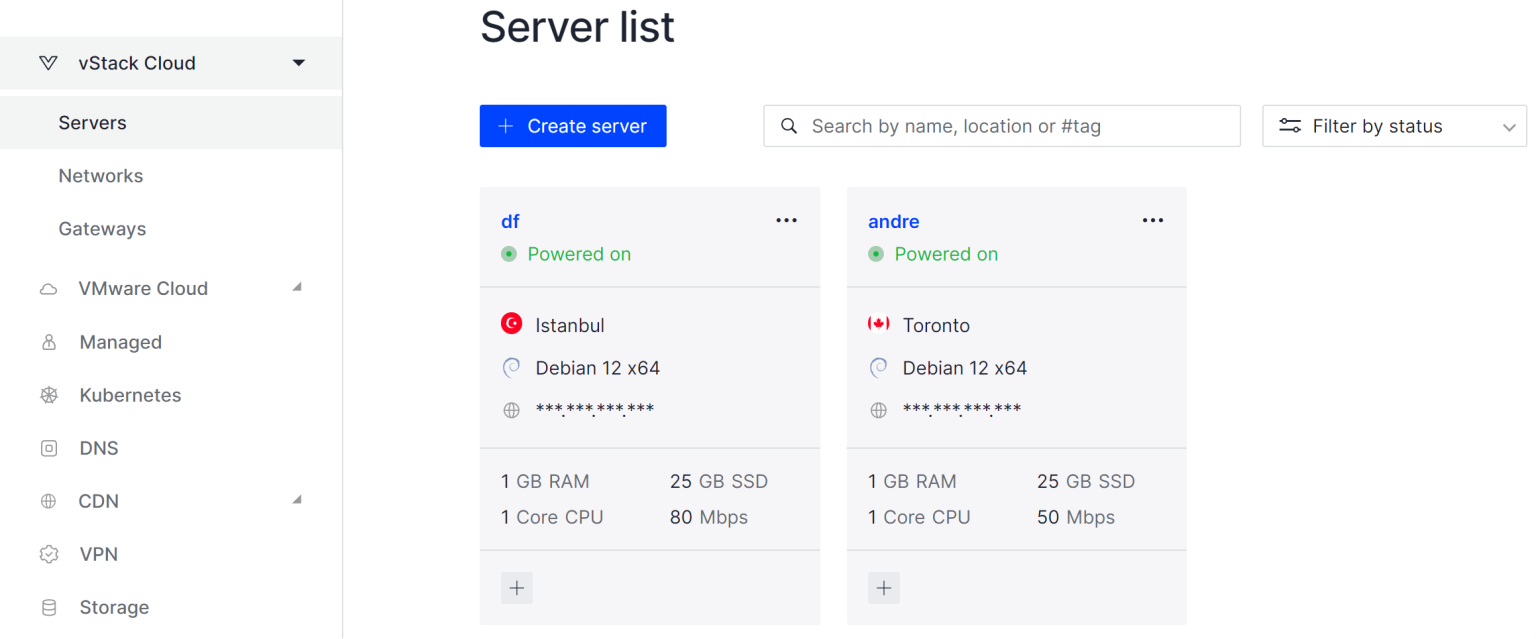Click the plus tag icon on df card

pos(517,588)
